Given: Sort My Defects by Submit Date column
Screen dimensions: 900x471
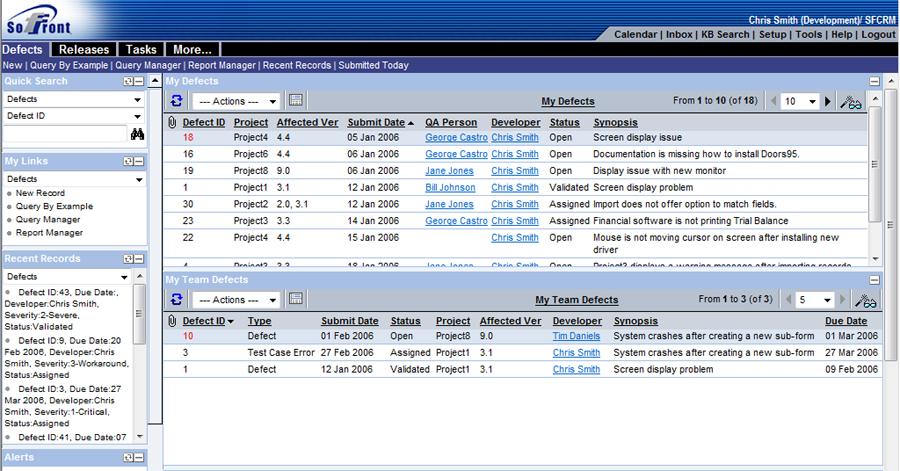Looking at the screenshot, I should tap(376, 122).
